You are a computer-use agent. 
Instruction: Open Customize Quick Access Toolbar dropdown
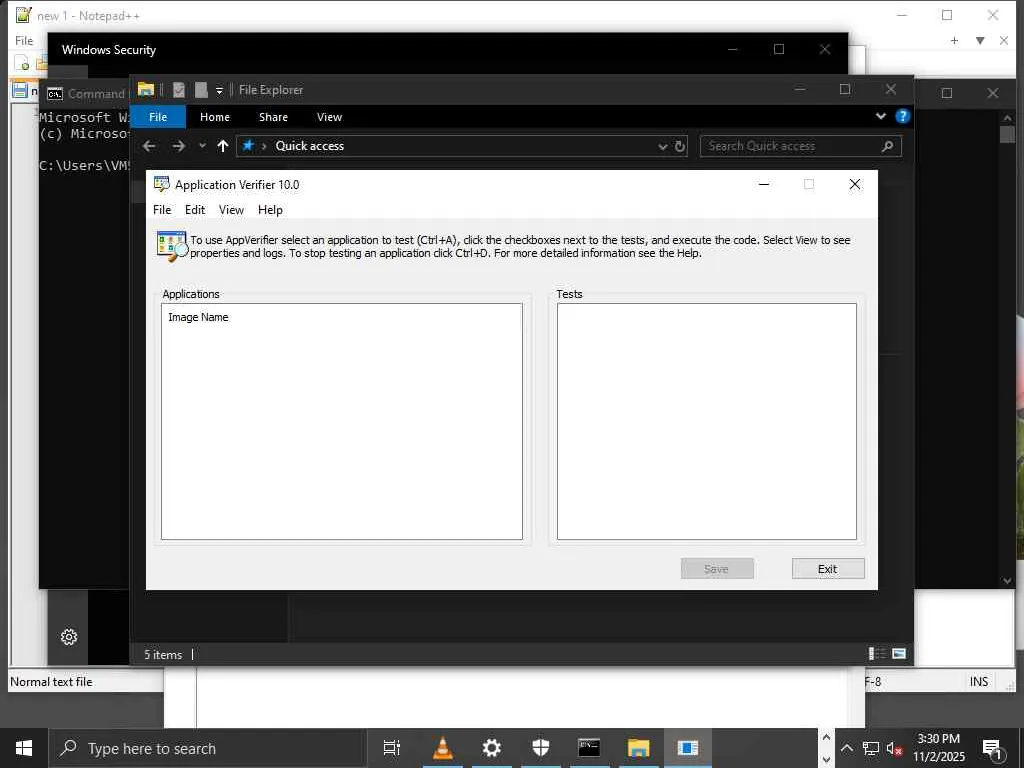(219, 90)
